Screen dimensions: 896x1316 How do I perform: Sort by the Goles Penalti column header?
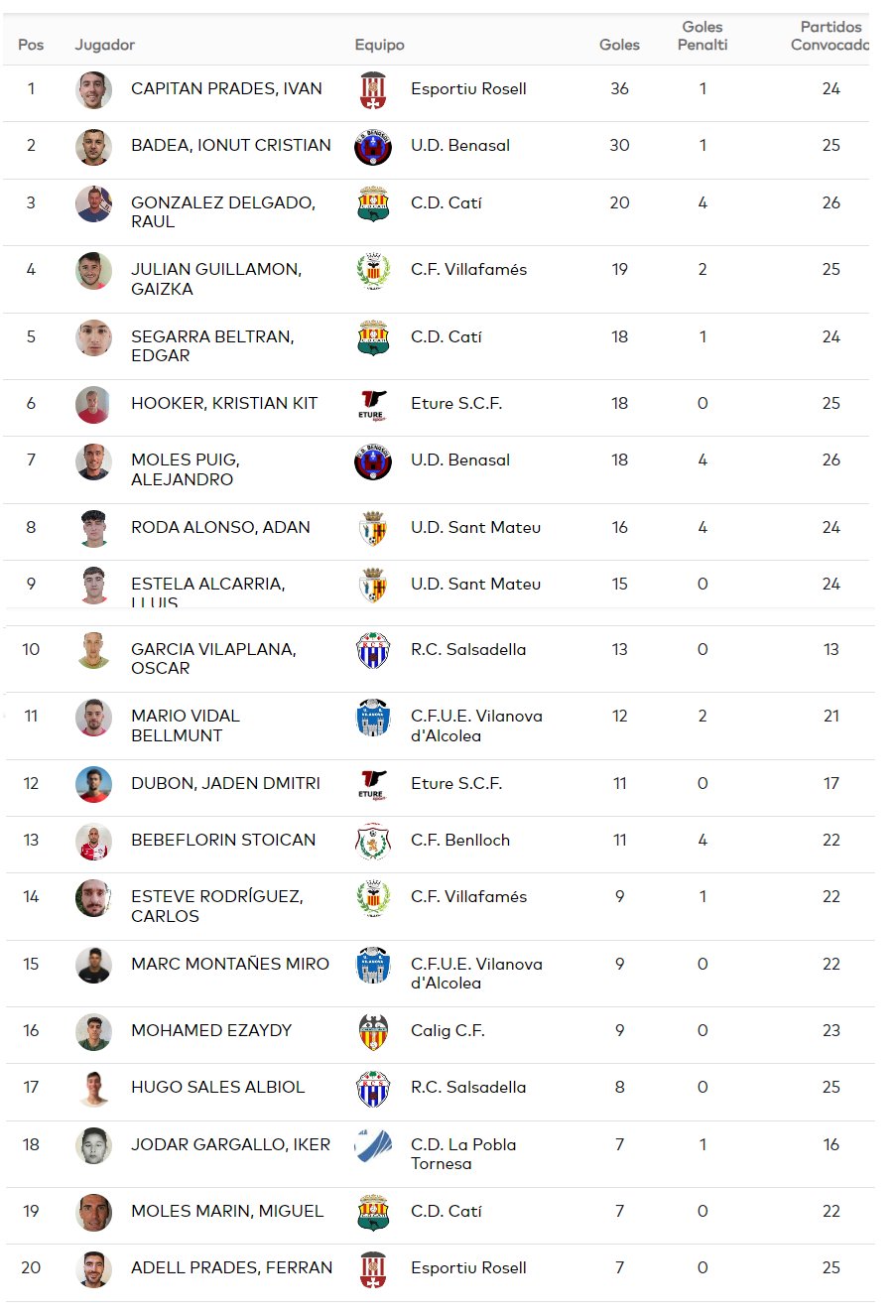tap(703, 36)
